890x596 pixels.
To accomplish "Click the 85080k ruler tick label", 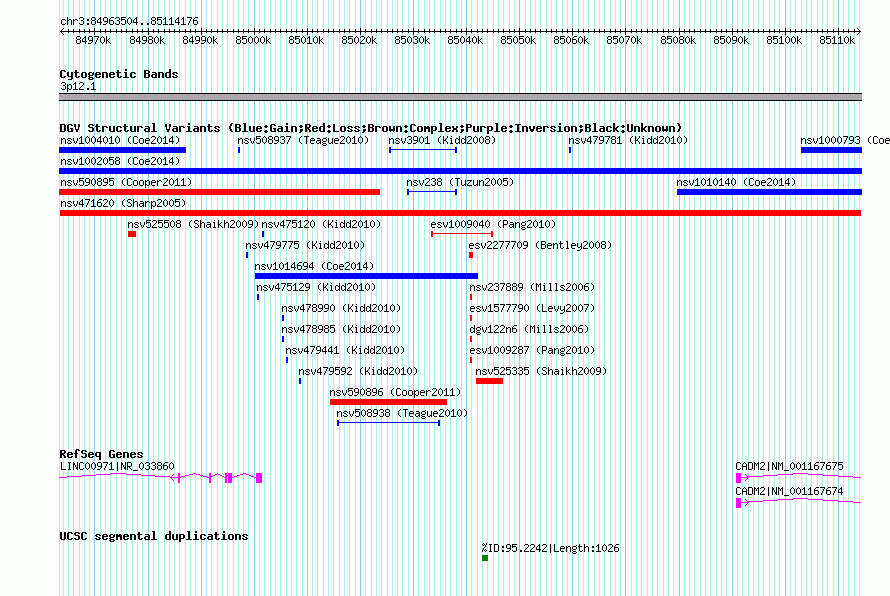I will (678, 40).
